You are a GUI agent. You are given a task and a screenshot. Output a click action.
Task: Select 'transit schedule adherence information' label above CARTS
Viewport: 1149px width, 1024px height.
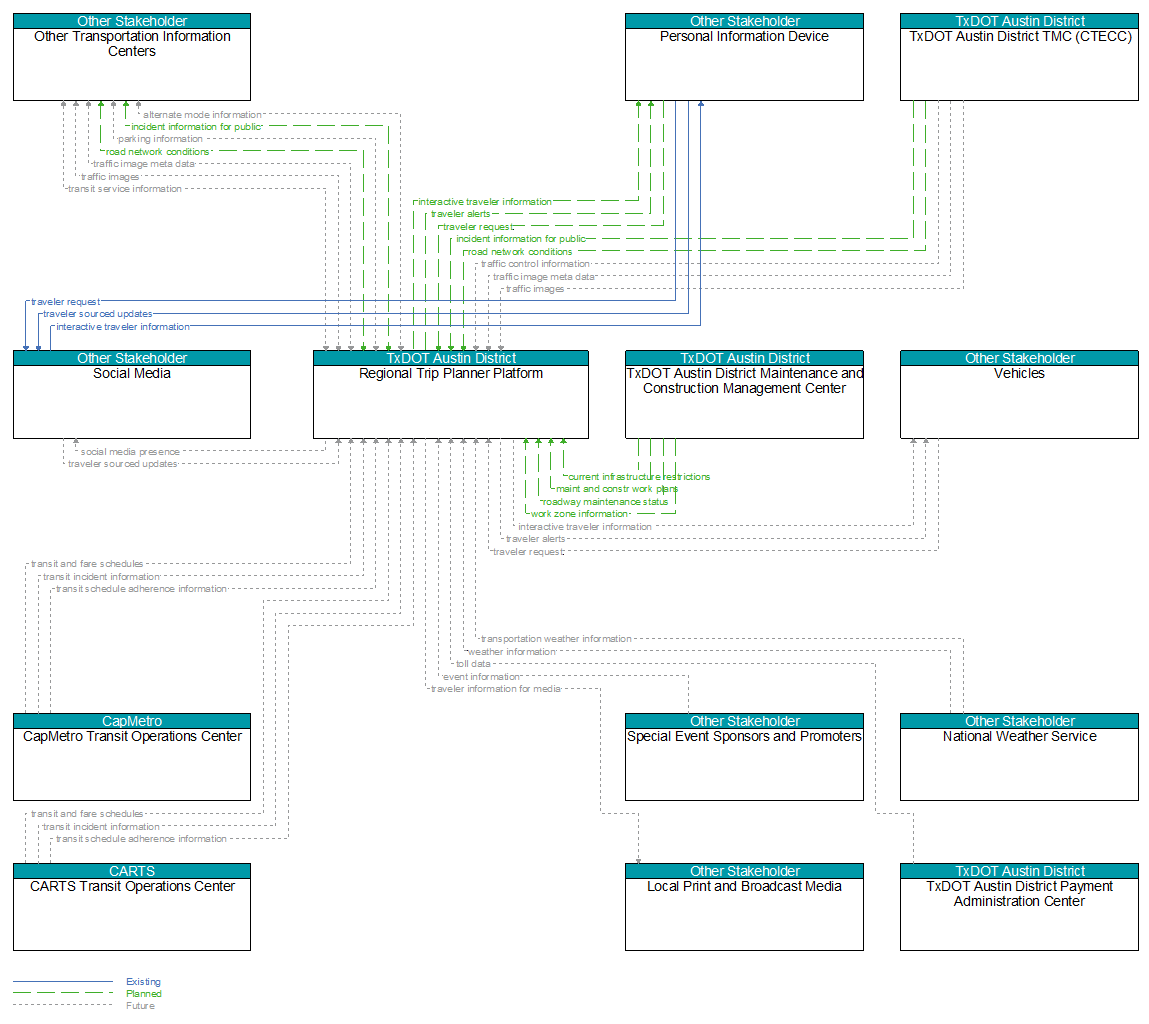coord(141,839)
